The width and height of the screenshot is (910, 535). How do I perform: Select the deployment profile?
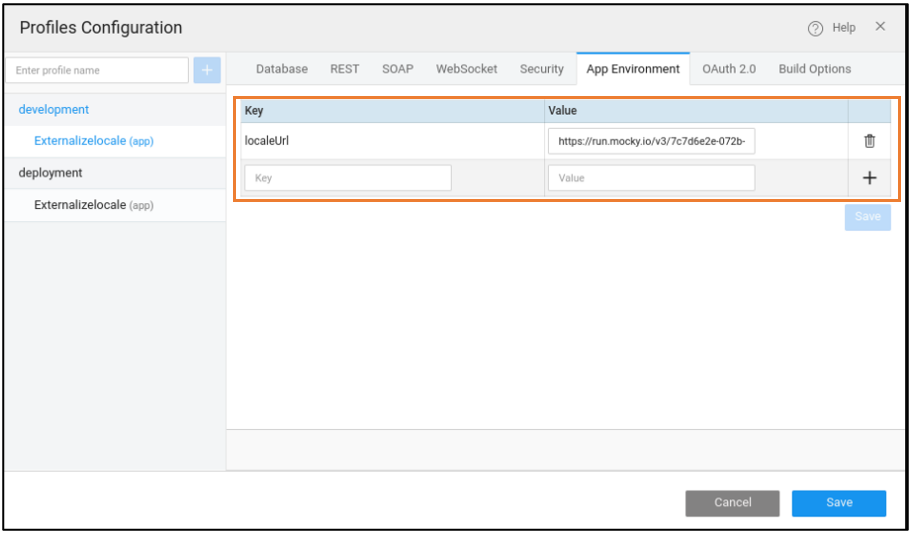[x=50, y=173]
